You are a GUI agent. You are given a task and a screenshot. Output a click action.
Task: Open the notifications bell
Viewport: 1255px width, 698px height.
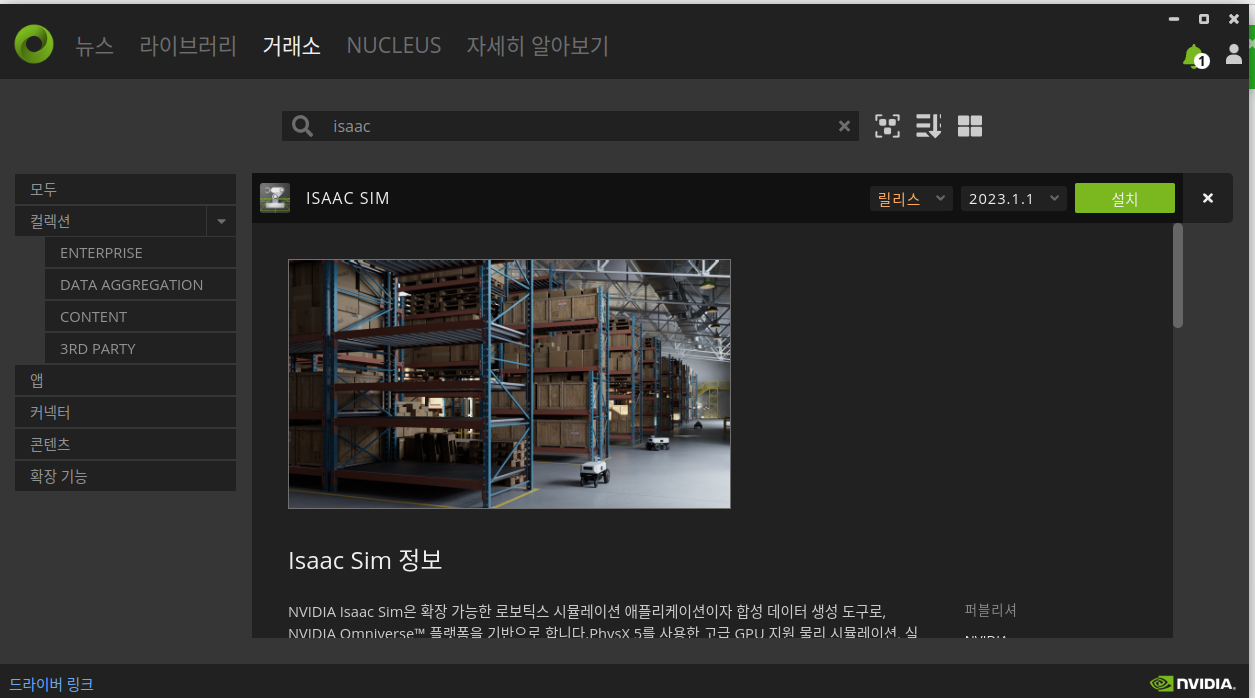click(1194, 56)
